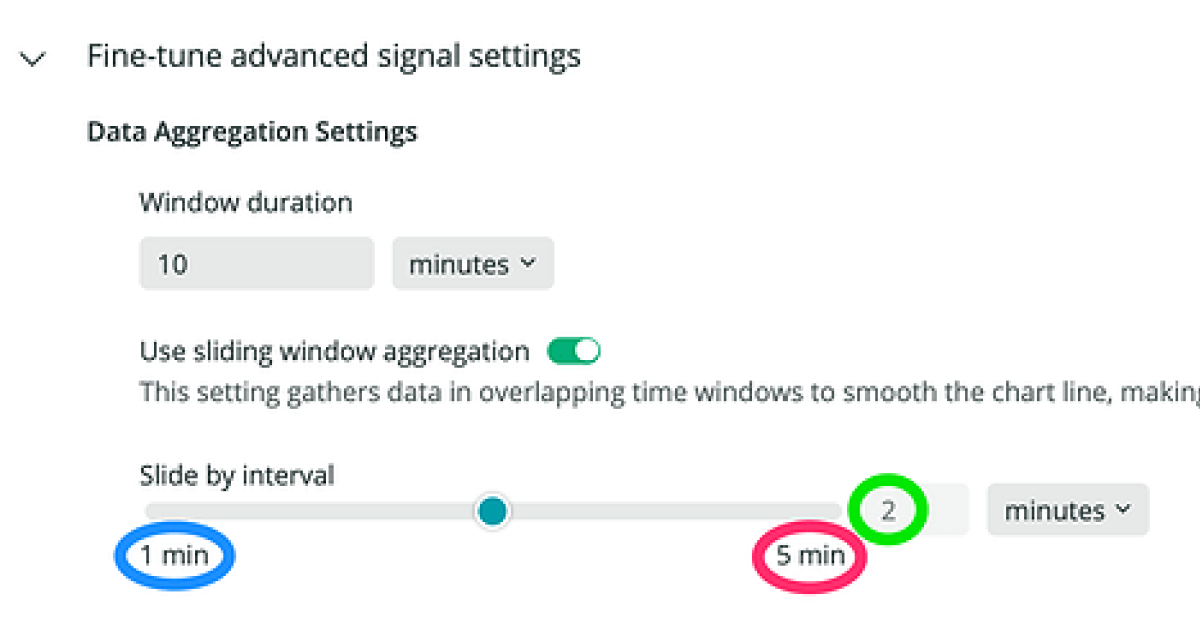Click the 5 min label near the slider
This screenshot has width=1200, height=630.
pos(808,555)
